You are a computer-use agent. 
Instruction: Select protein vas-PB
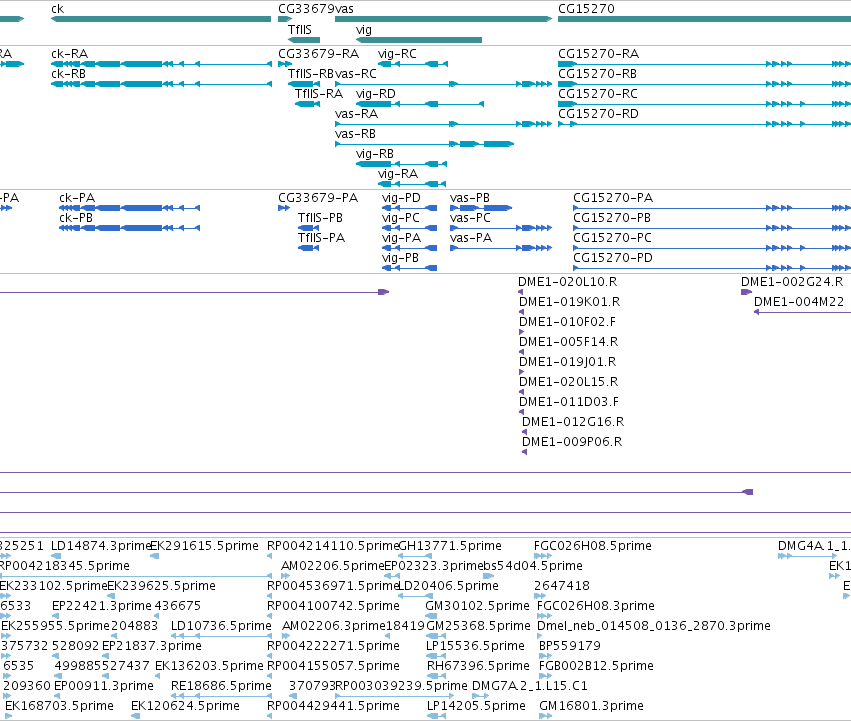coord(481,208)
